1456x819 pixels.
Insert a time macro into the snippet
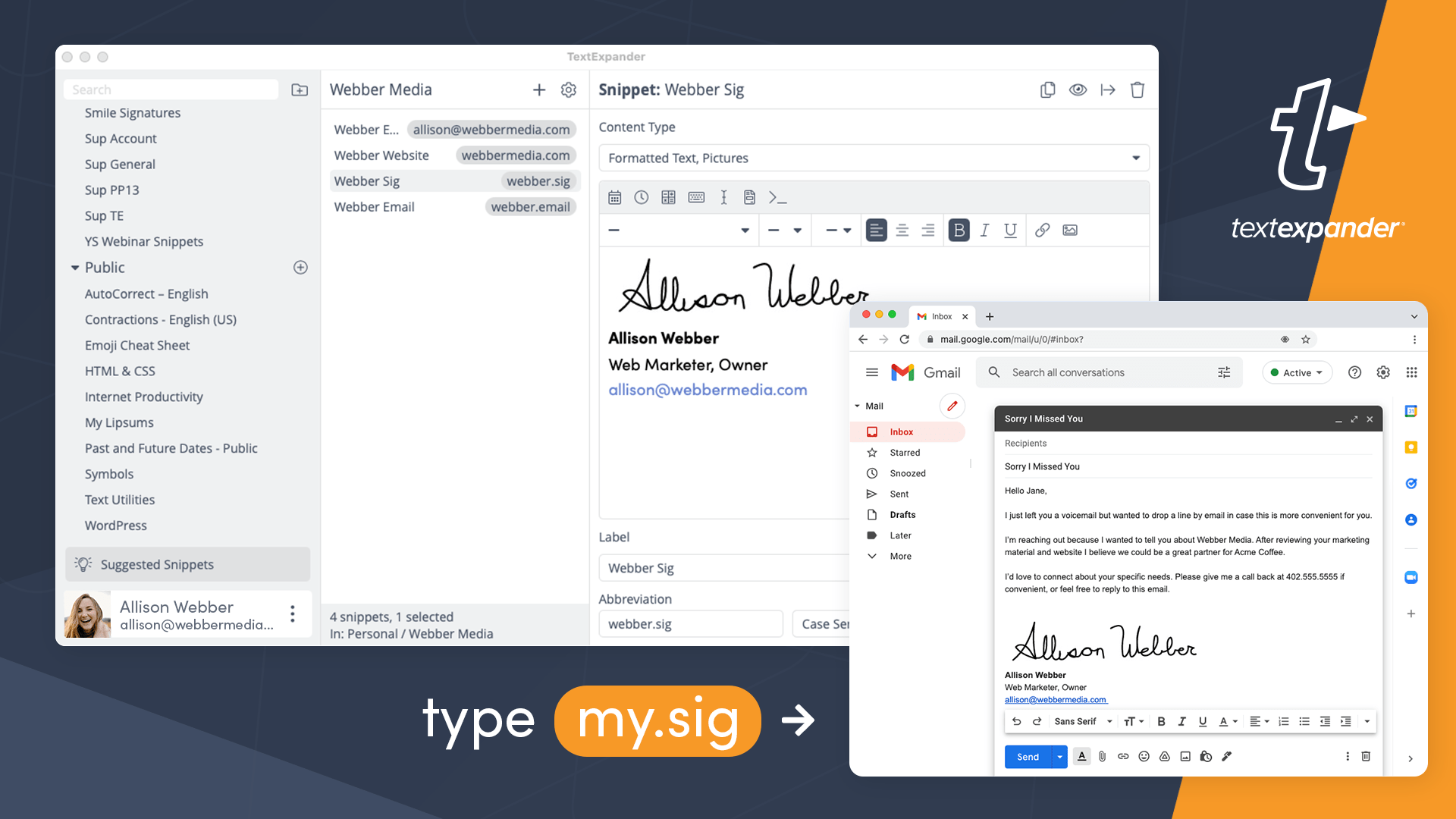[642, 197]
